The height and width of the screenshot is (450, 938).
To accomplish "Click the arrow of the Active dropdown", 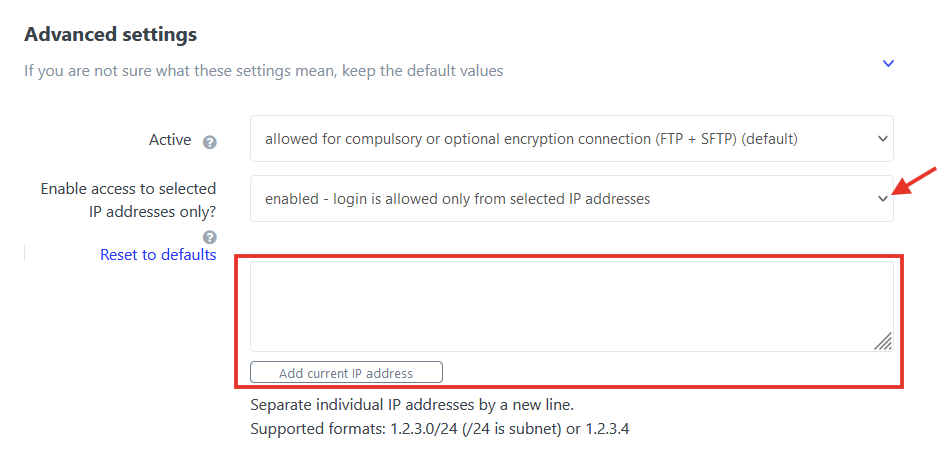I will (882, 139).
